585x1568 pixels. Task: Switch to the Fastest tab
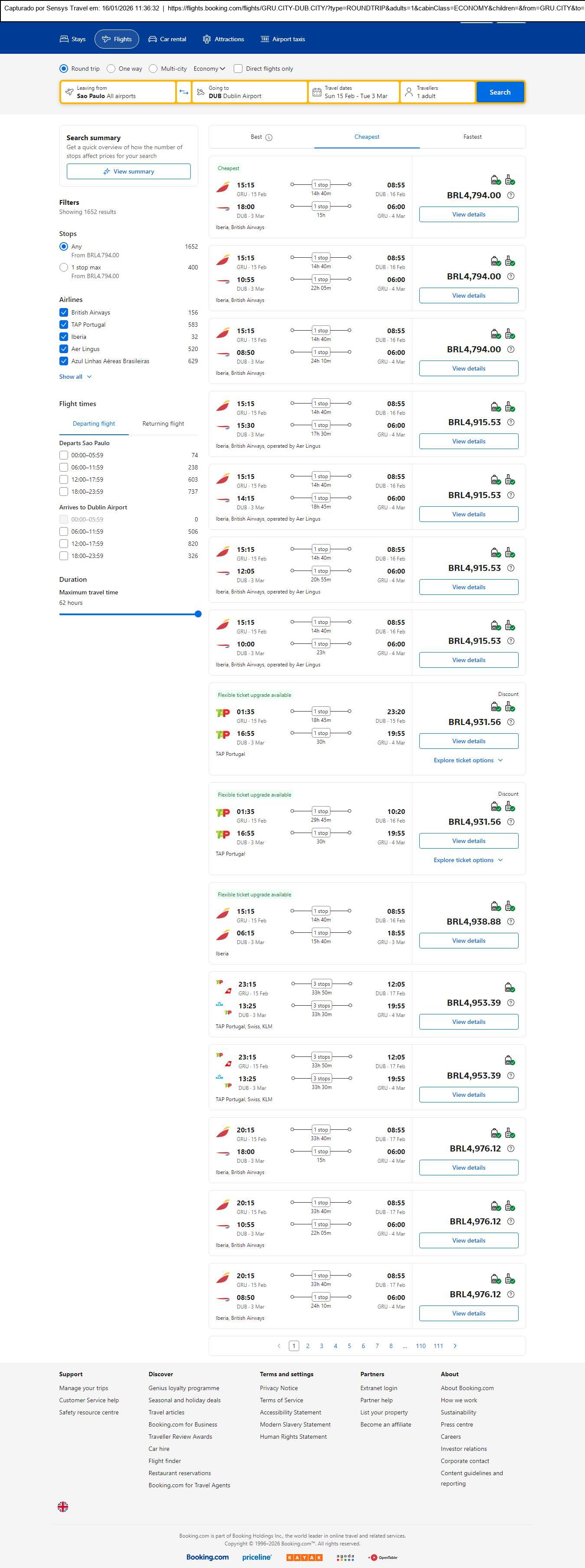pyautogui.click(x=472, y=137)
